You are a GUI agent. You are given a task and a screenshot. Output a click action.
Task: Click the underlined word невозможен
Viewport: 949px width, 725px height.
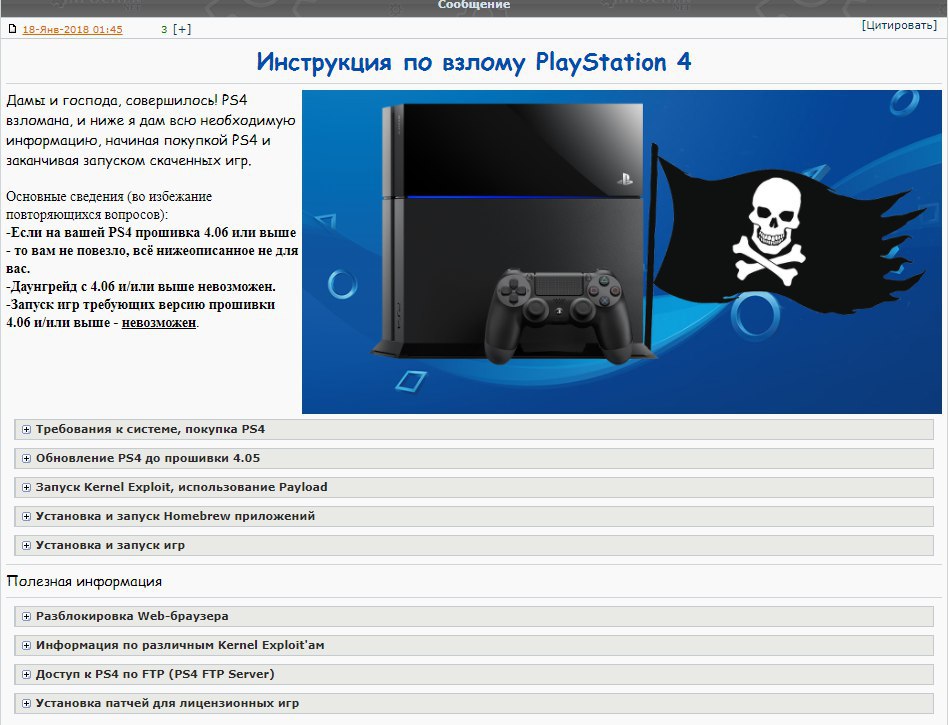pos(159,323)
